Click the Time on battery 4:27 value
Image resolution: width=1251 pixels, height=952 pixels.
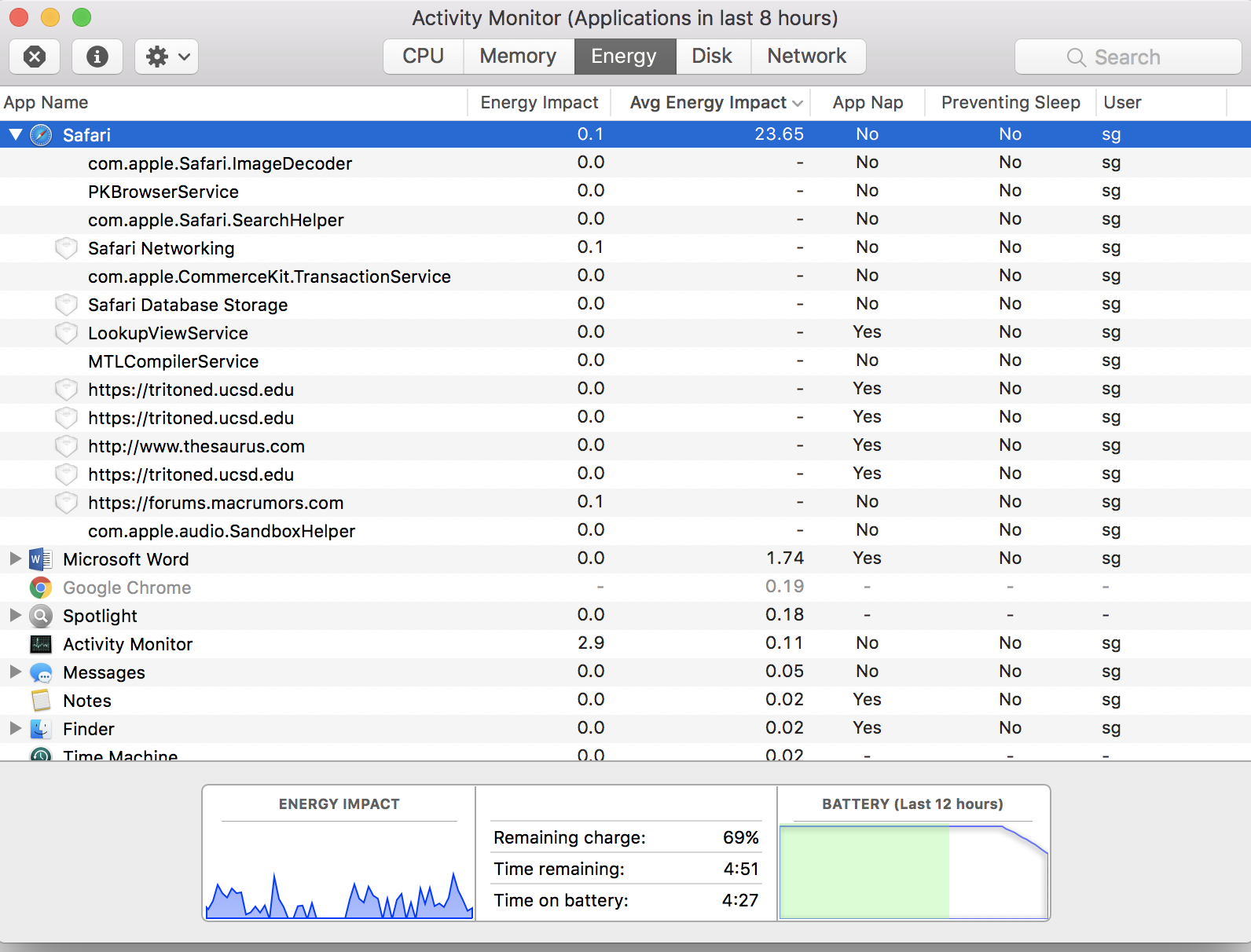(x=740, y=900)
